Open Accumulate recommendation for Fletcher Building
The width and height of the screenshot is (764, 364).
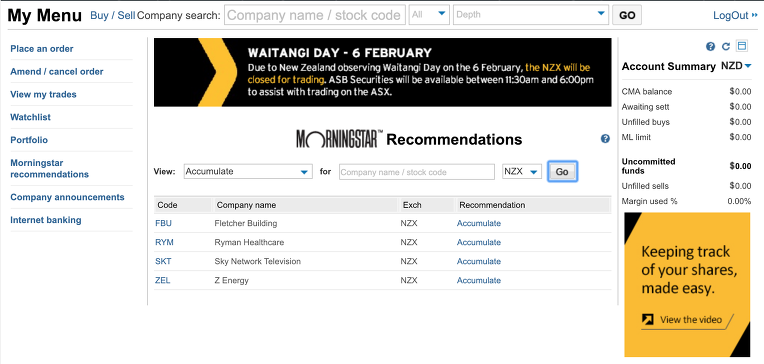(x=478, y=223)
